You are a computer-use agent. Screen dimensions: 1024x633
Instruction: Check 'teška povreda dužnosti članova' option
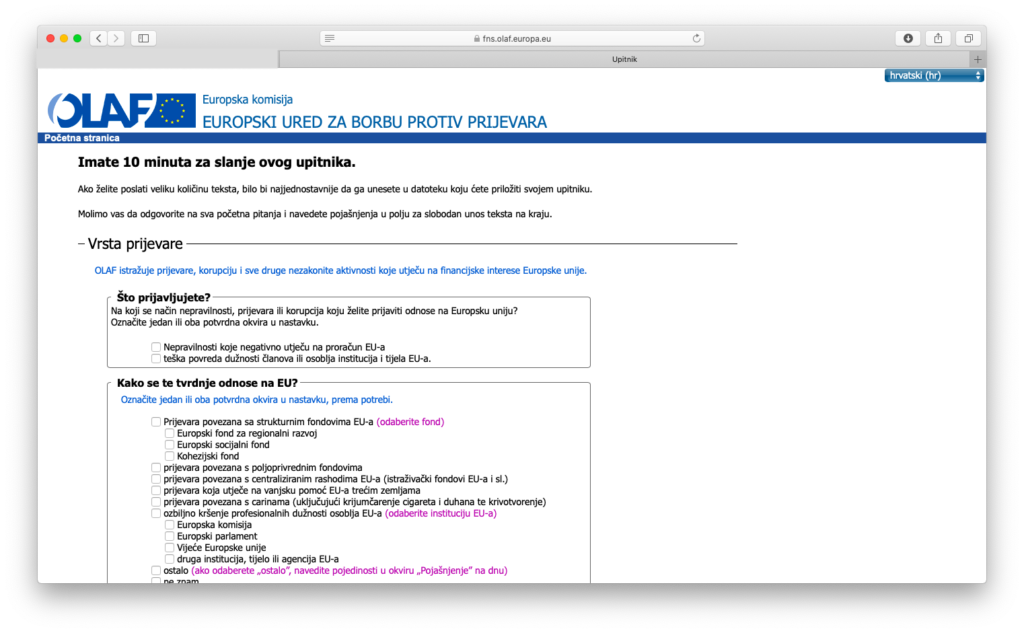click(156, 358)
